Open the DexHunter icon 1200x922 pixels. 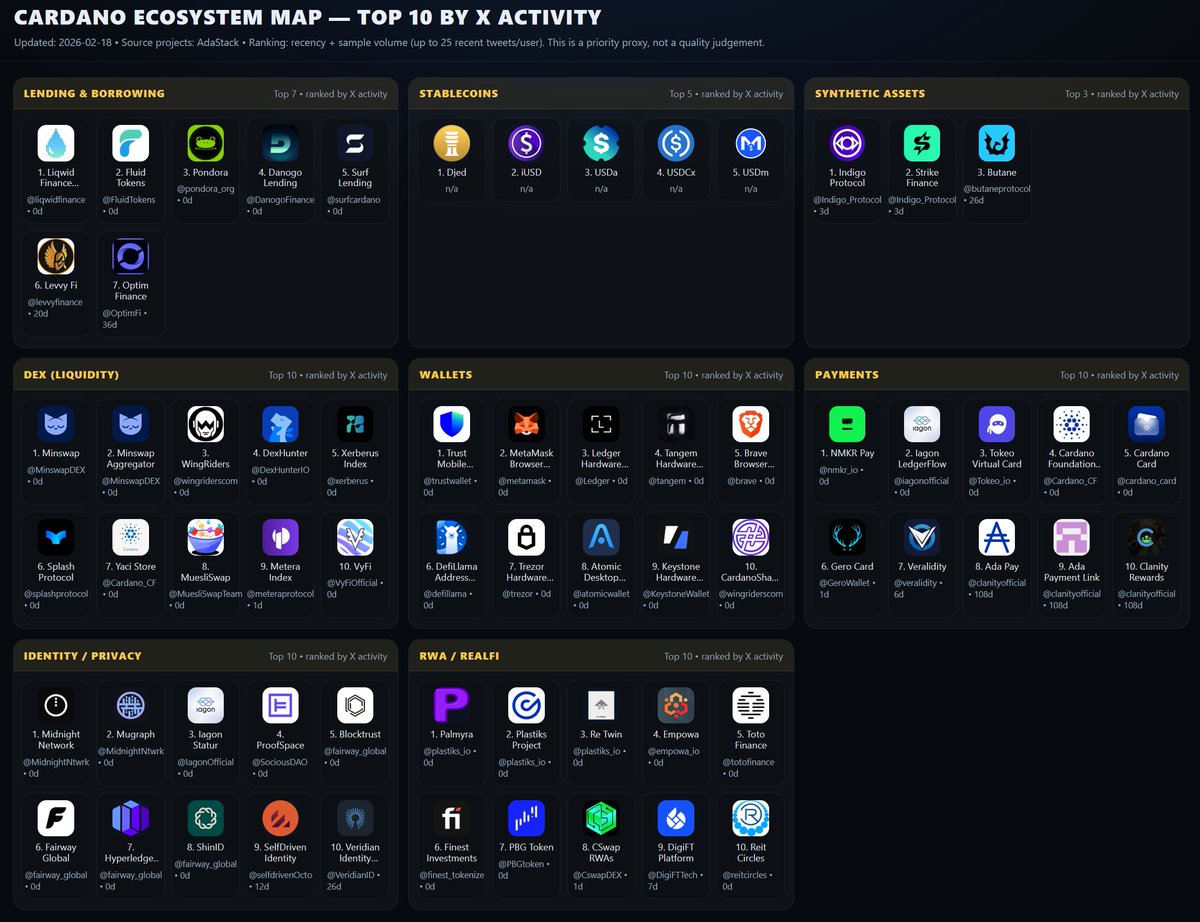tap(280, 425)
